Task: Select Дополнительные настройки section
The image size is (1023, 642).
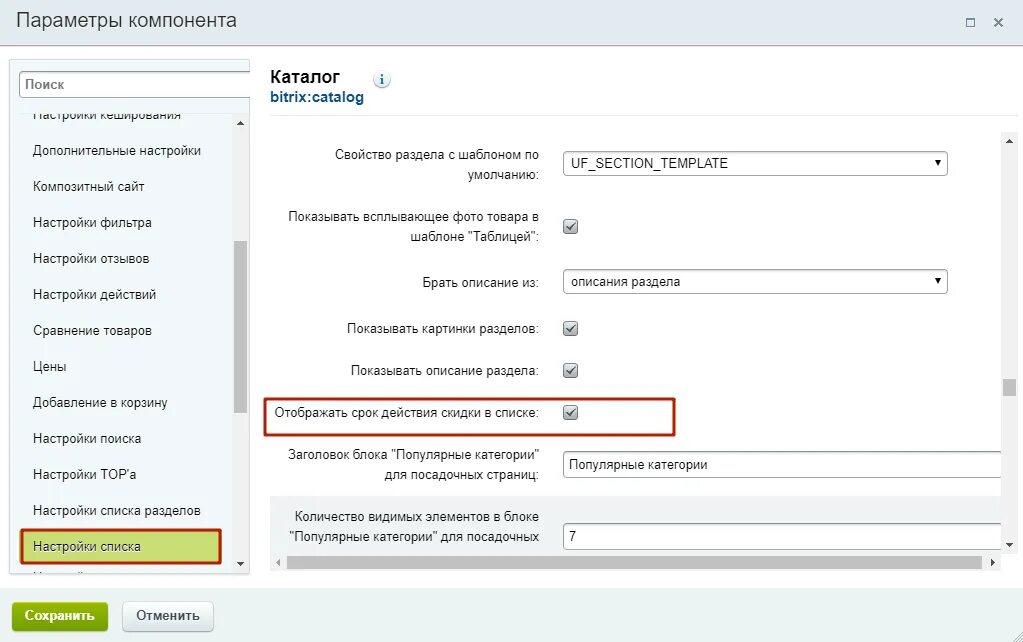Action: point(117,151)
